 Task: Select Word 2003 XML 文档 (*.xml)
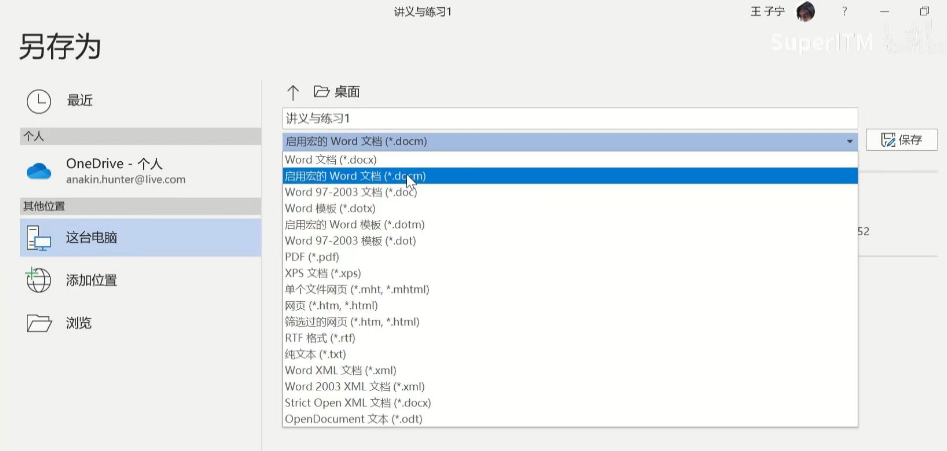pos(570,386)
